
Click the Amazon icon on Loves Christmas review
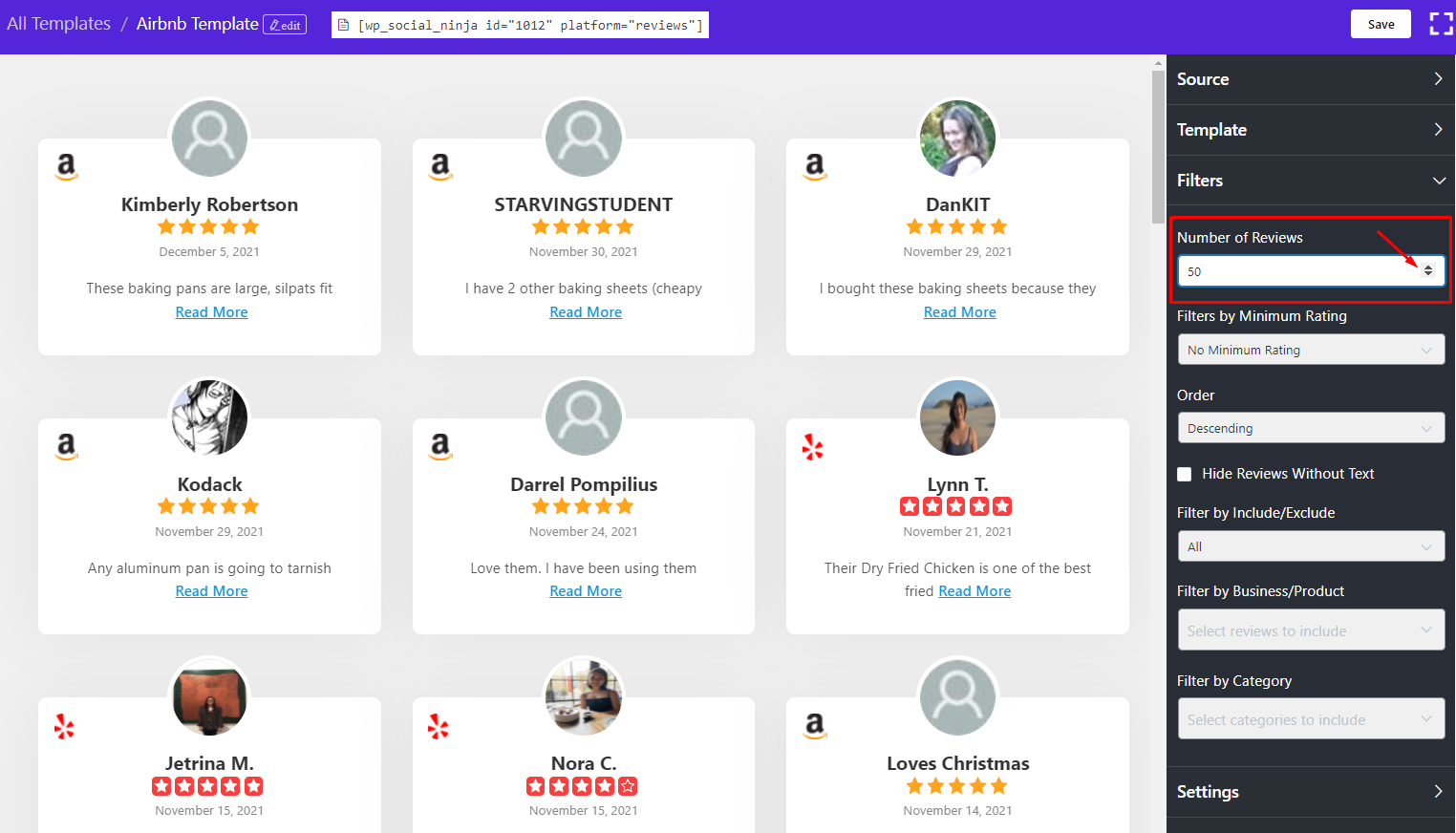[x=815, y=726]
